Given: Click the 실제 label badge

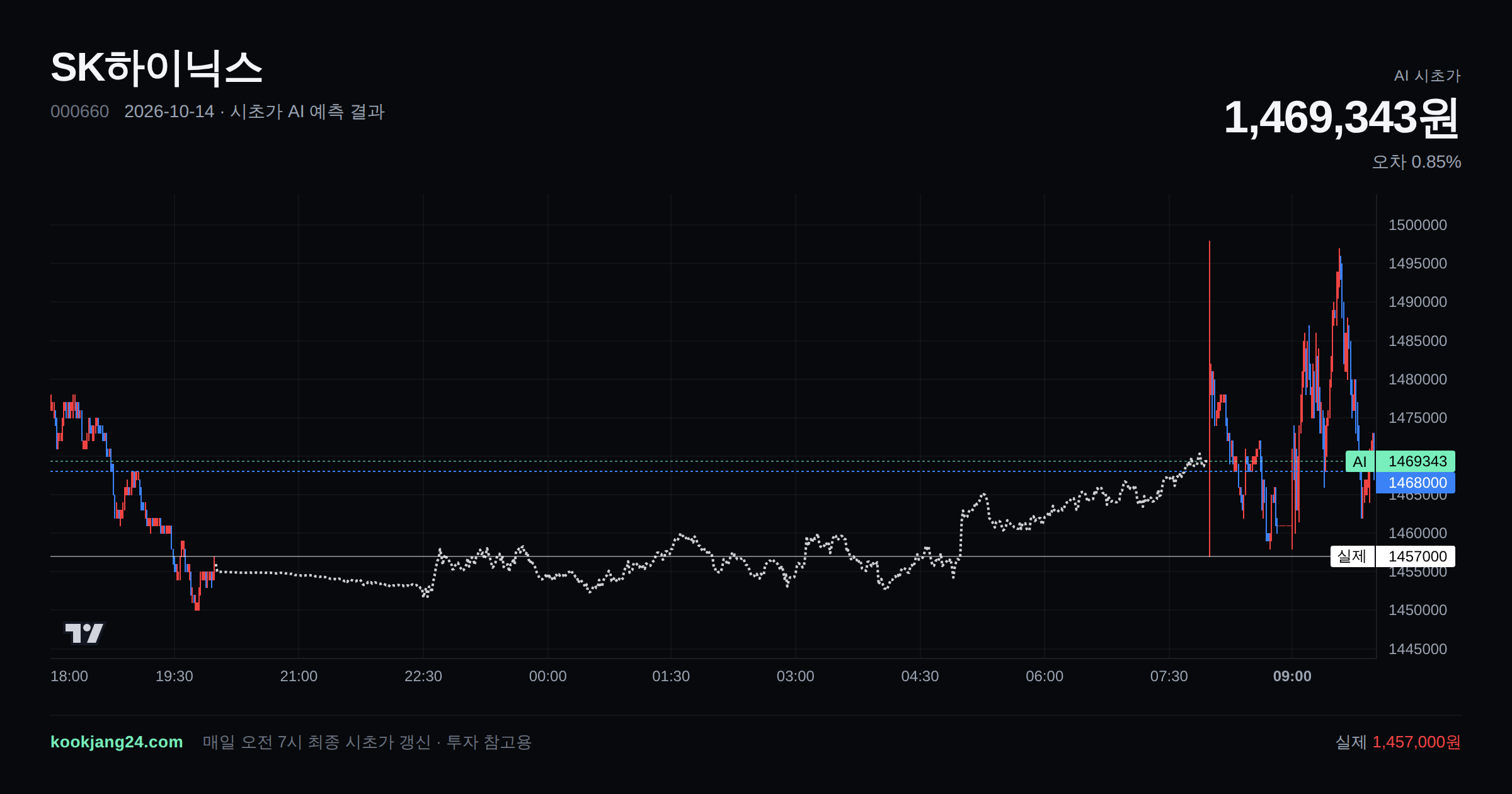Looking at the screenshot, I should pyautogui.click(x=1352, y=556).
